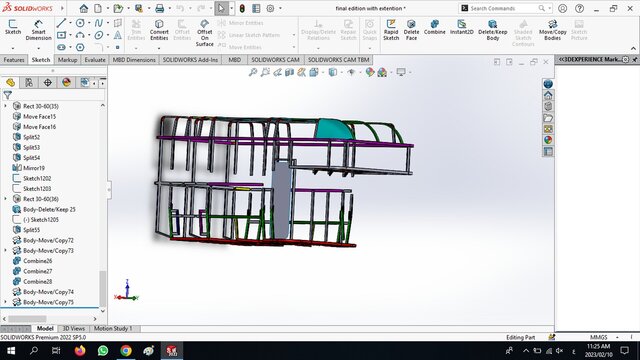
Task: Select the Corner Rectangle tool
Action: [61, 35]
